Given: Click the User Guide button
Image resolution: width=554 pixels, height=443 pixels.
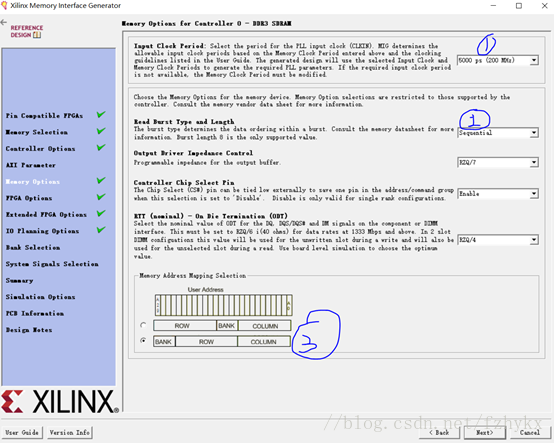Looking at the screenshot, I should pyautogui.click(x=22, y=432).
